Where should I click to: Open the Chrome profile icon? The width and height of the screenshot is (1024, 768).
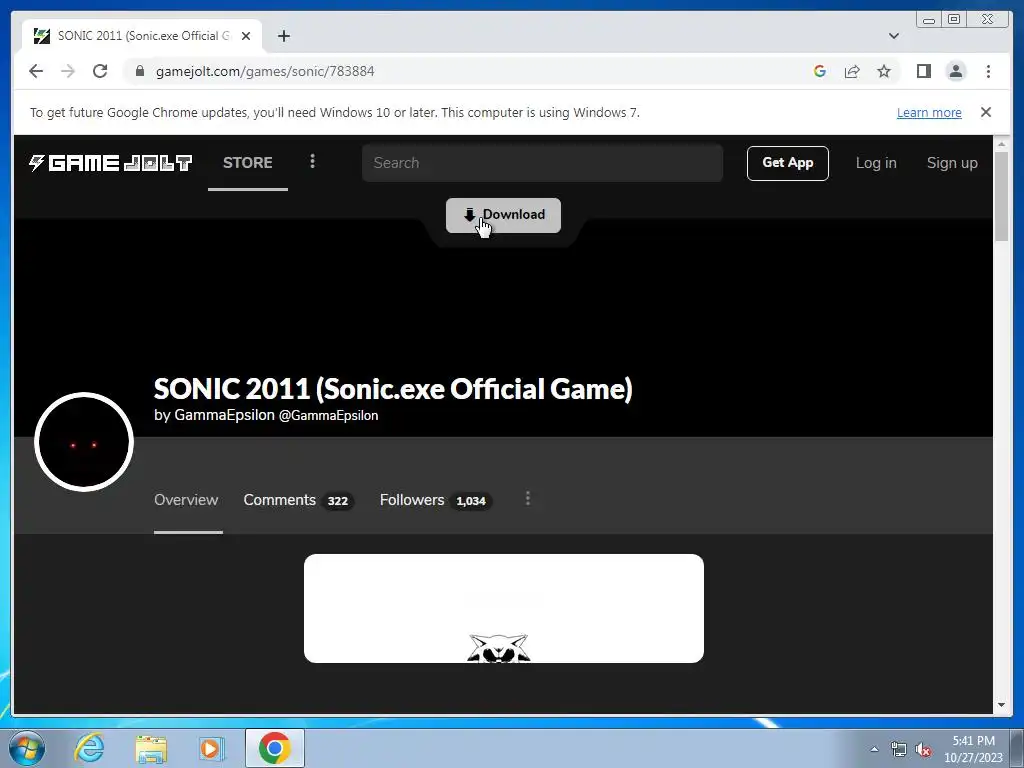point(956,71)
